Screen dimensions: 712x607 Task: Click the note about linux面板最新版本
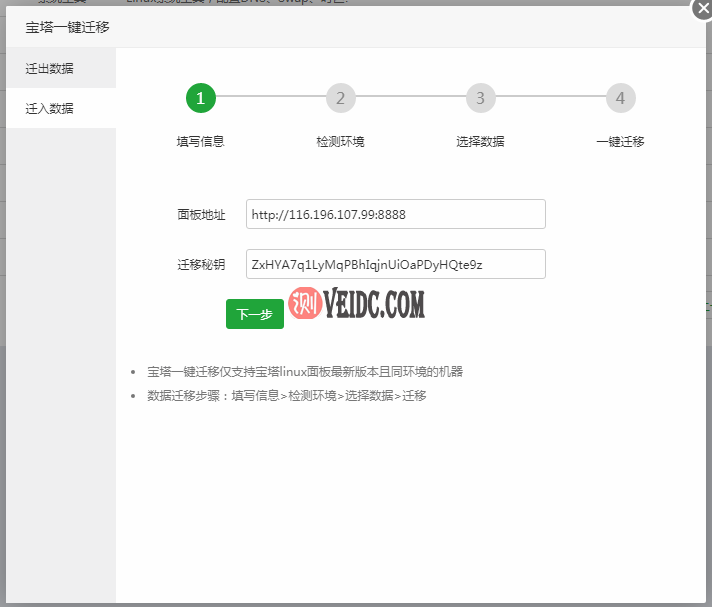tap(305, 372)
